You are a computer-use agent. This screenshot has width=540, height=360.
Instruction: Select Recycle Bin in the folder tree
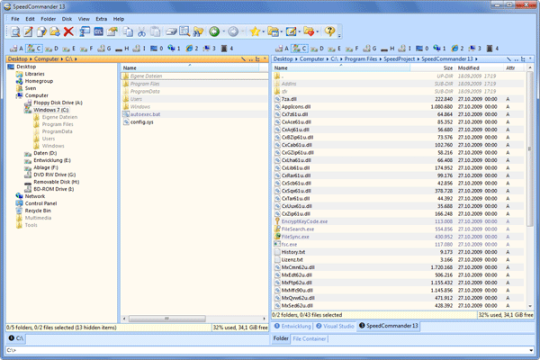click(x=38, y=211)
